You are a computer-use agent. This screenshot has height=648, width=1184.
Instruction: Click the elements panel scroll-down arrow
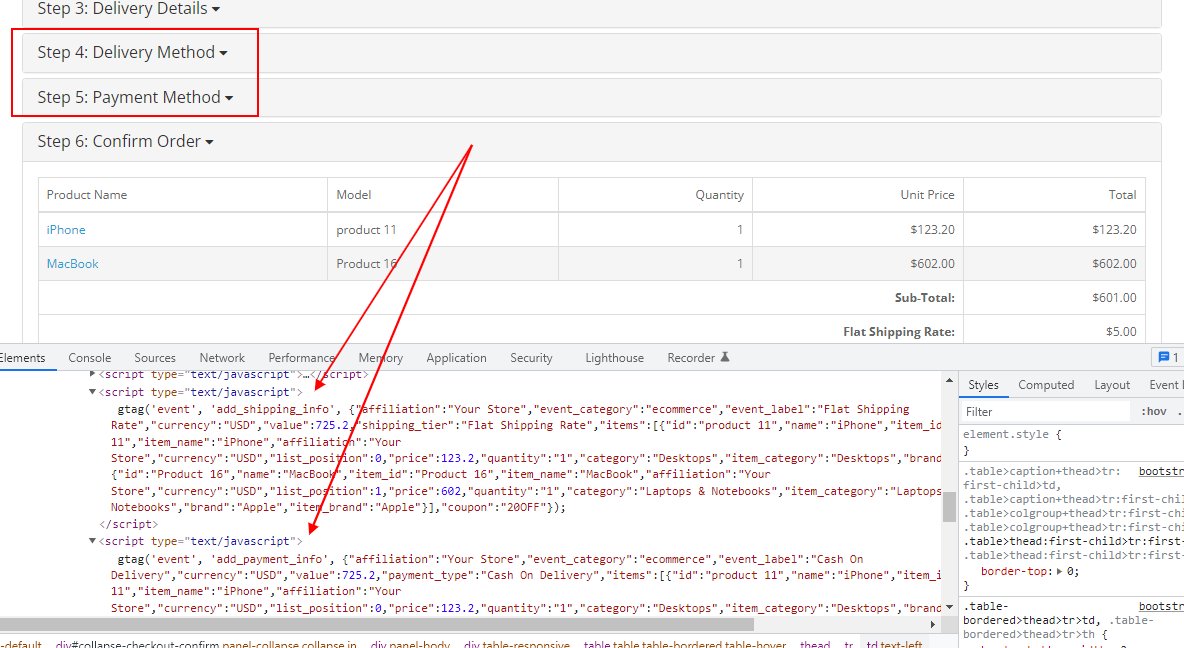coord(949,607)
